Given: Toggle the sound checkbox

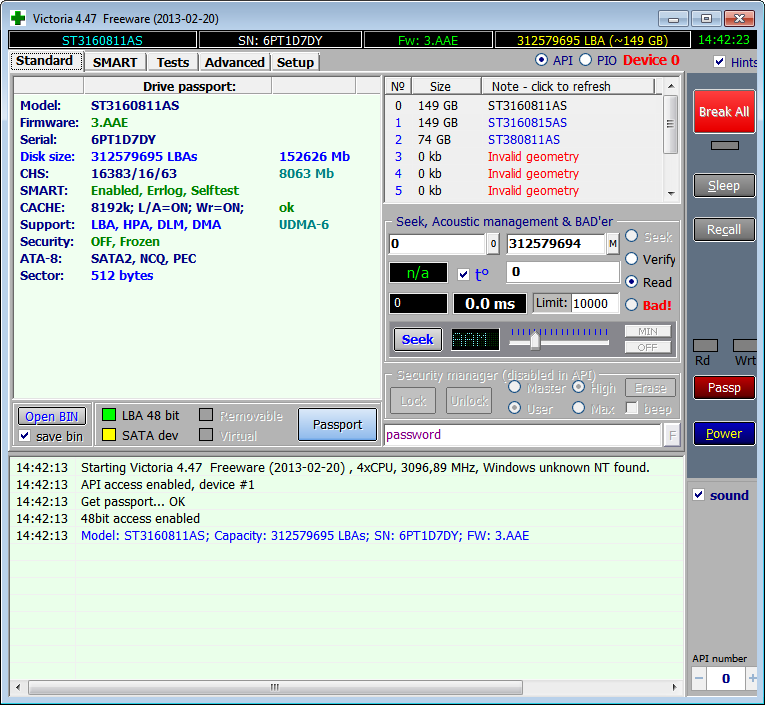Looking at the screenshot, I should [699, 495].
